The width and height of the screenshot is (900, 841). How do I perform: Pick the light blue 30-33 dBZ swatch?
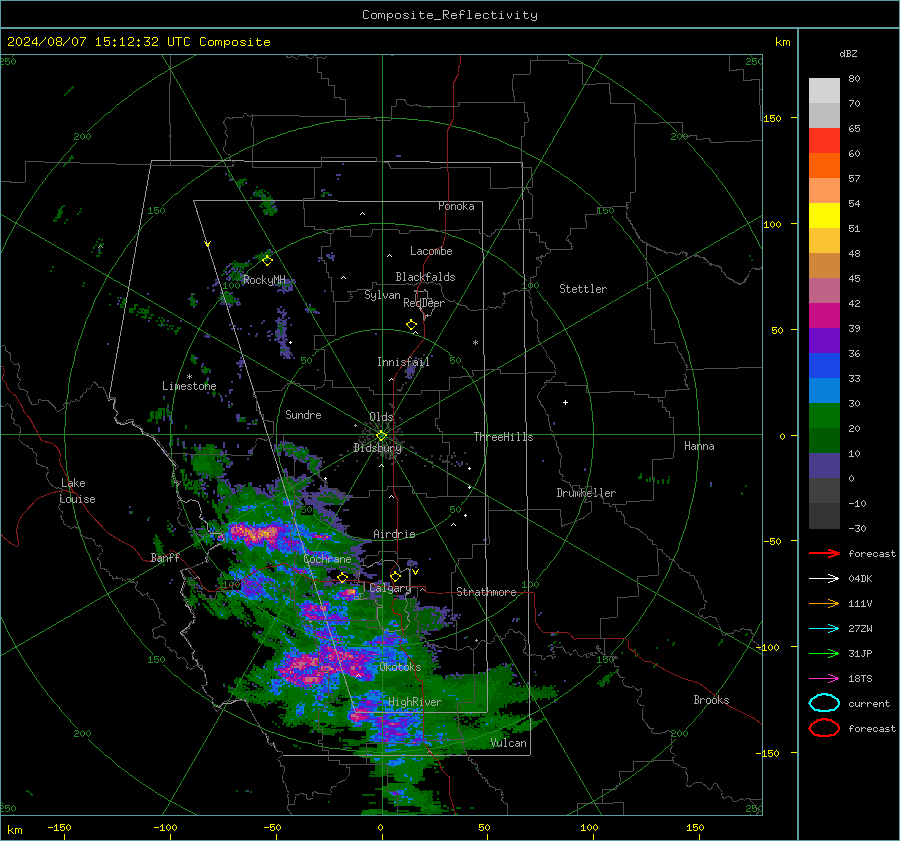coord(824,390)
